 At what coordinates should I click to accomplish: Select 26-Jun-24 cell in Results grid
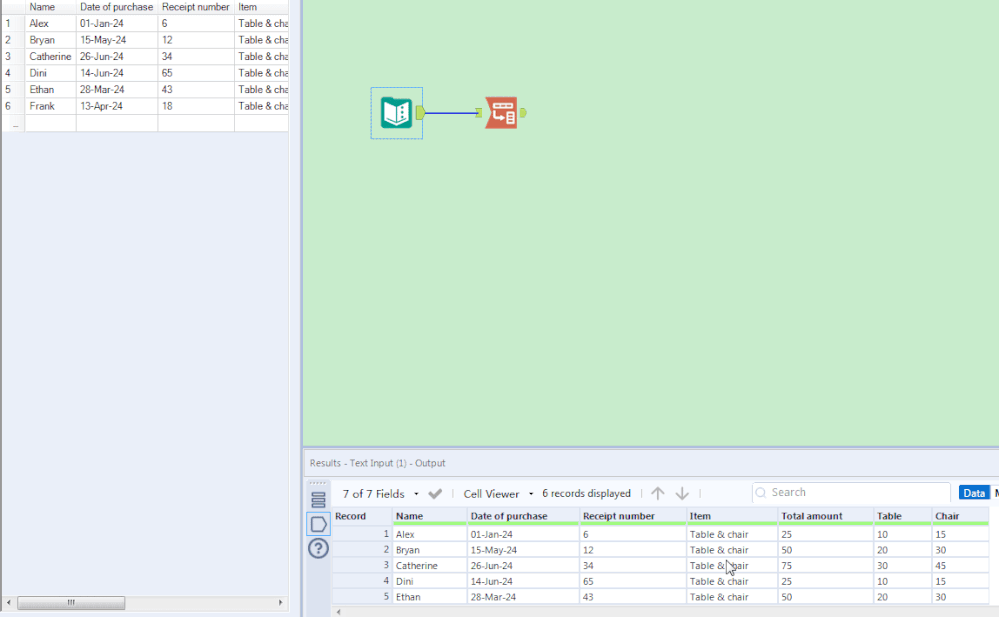pyautogui.click(x=522, y=565)
